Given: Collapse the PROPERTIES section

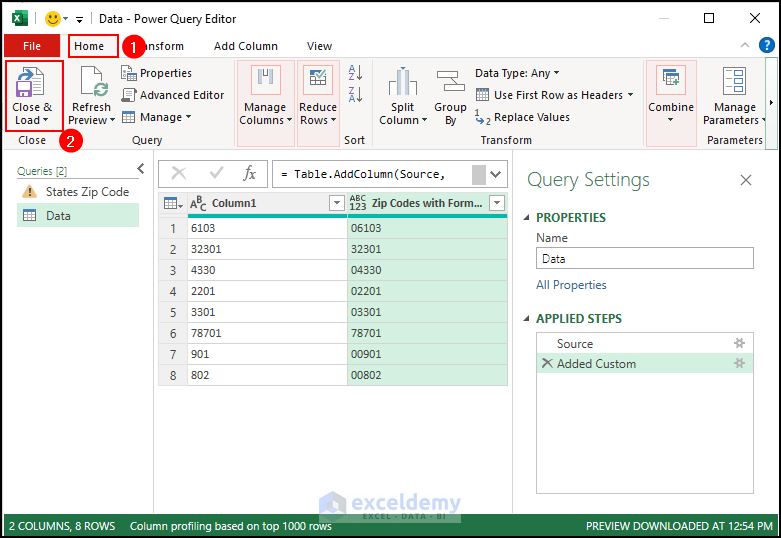Looking at the screenshot, I should point(526,218).
